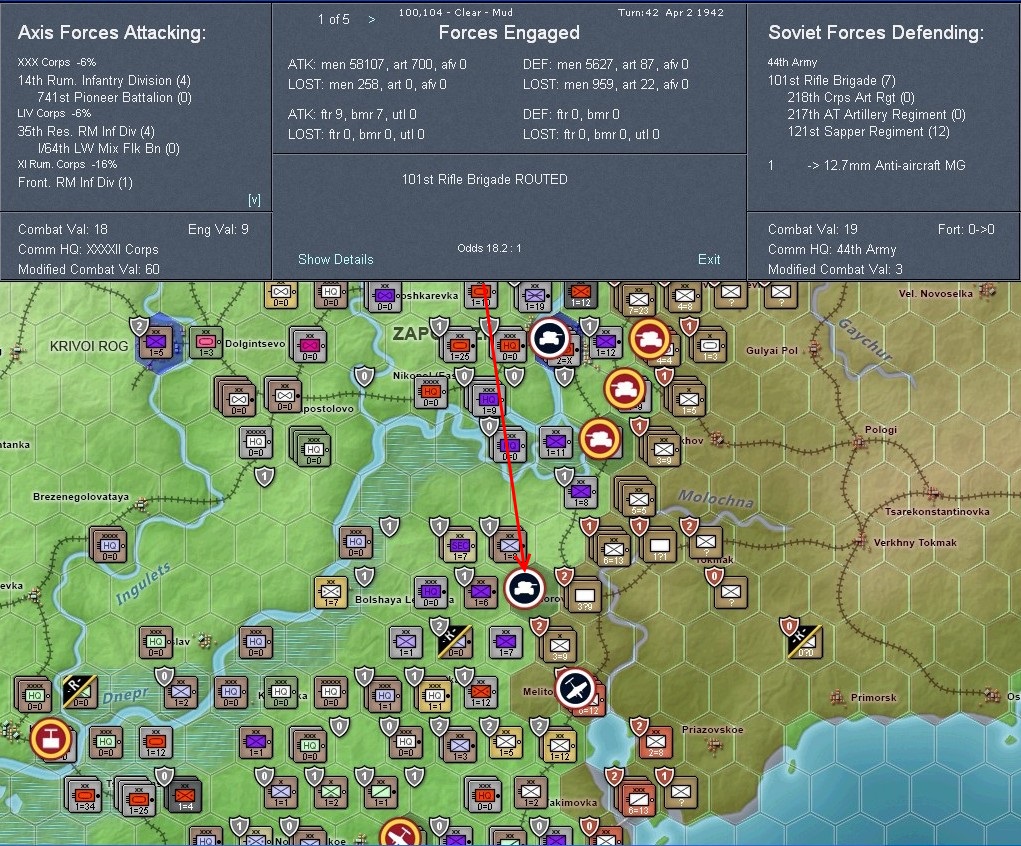
Task: Expand attacking forces list with [v]
Action: [x=254, y=200]
